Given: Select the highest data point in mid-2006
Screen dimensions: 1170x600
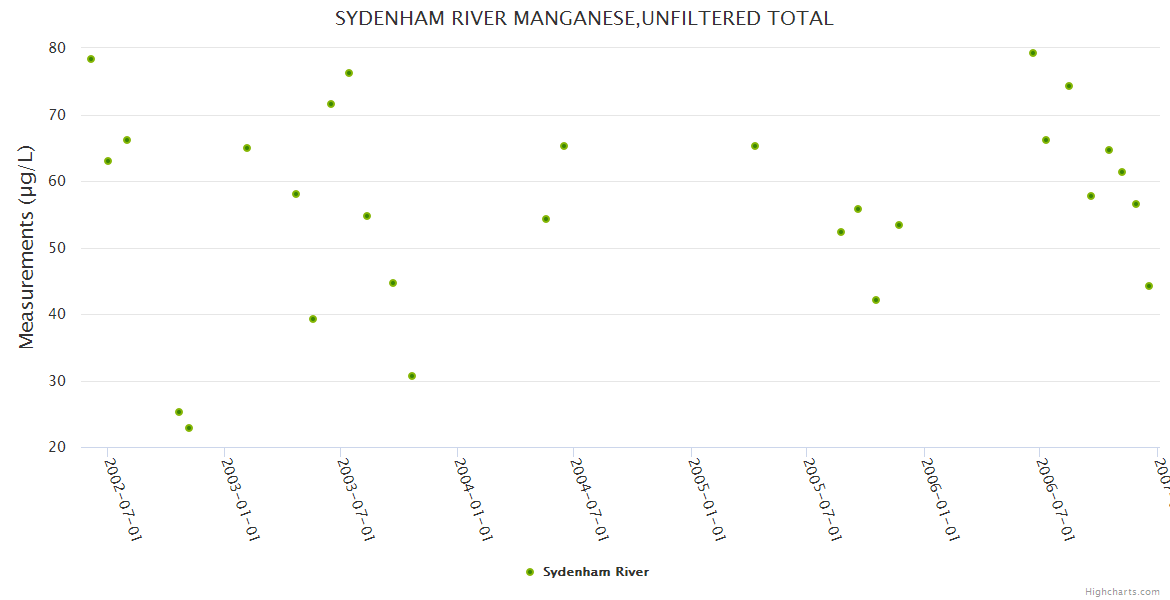Looking at the screenshot, I should tap(1033, 53).
